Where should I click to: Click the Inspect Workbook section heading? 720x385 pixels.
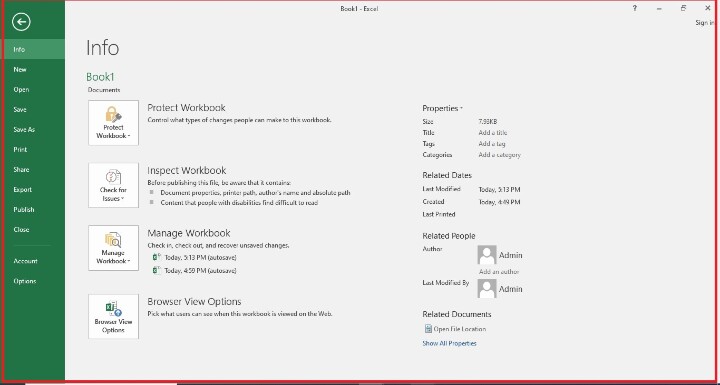coord(186,170)
